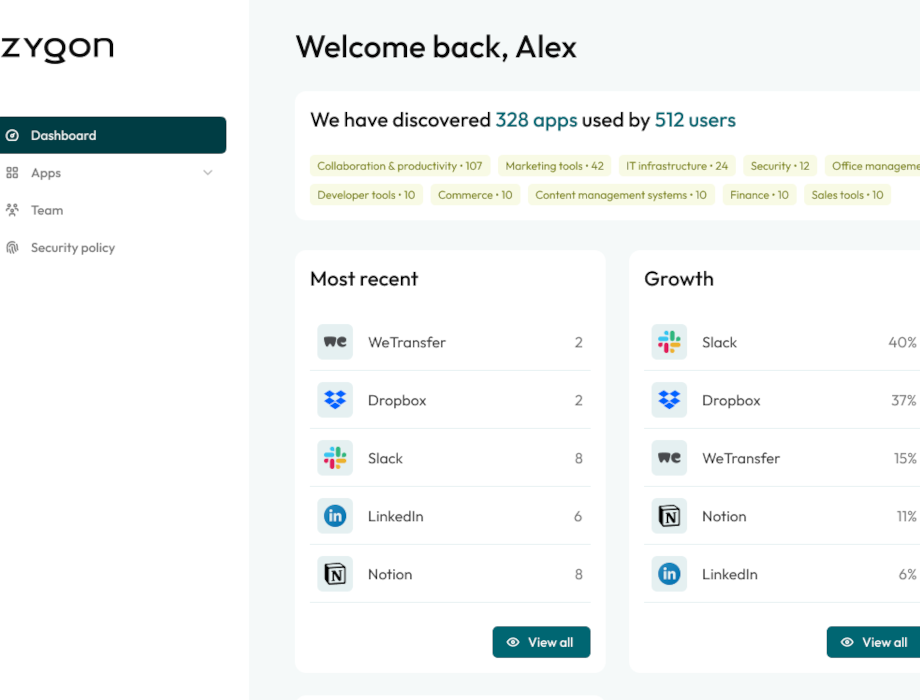
Task: Select Marketing tools · 42 tag
Action: tap(554, 166)
